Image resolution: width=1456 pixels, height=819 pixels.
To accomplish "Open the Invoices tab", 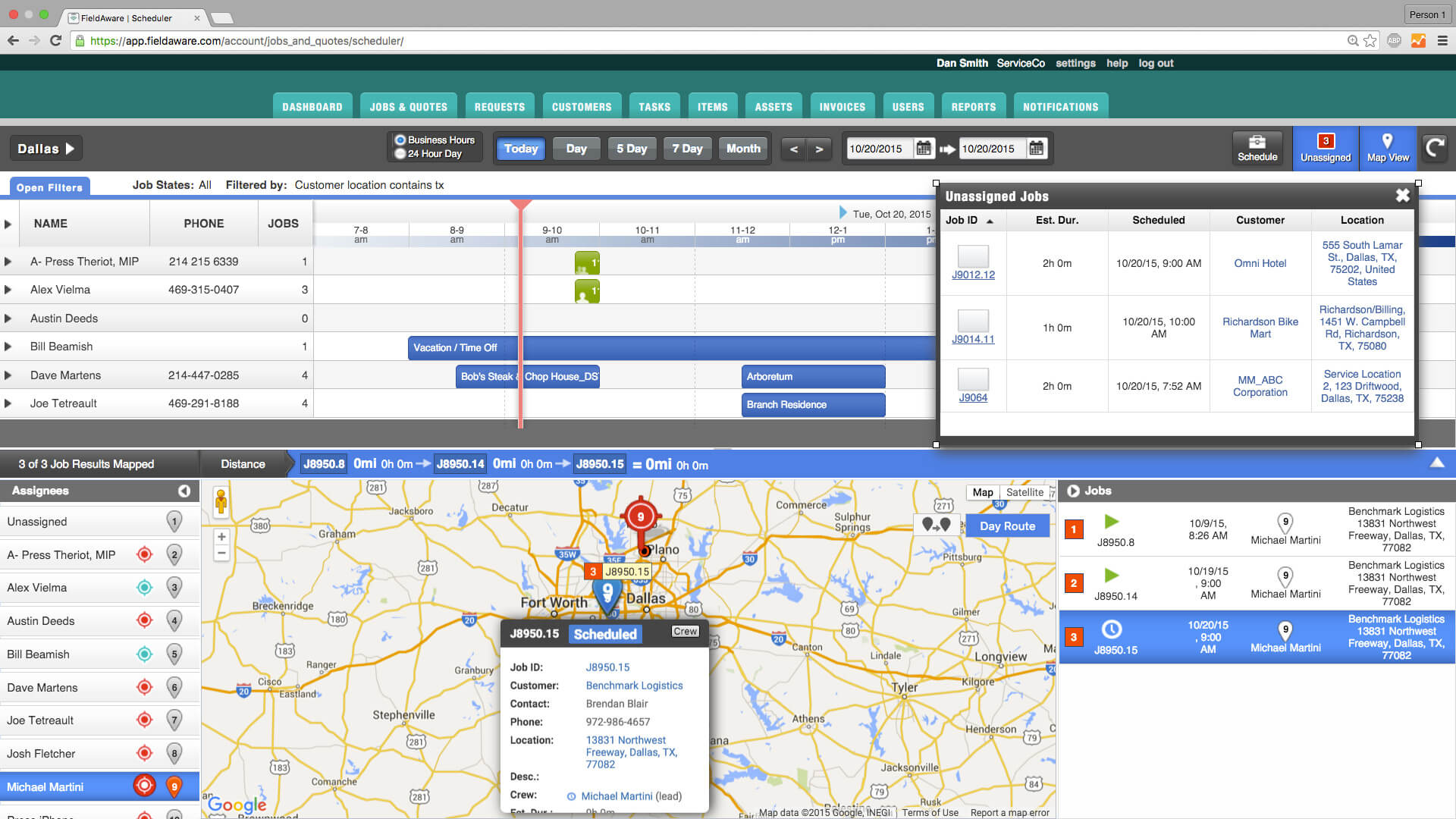I will pos(842,106).
